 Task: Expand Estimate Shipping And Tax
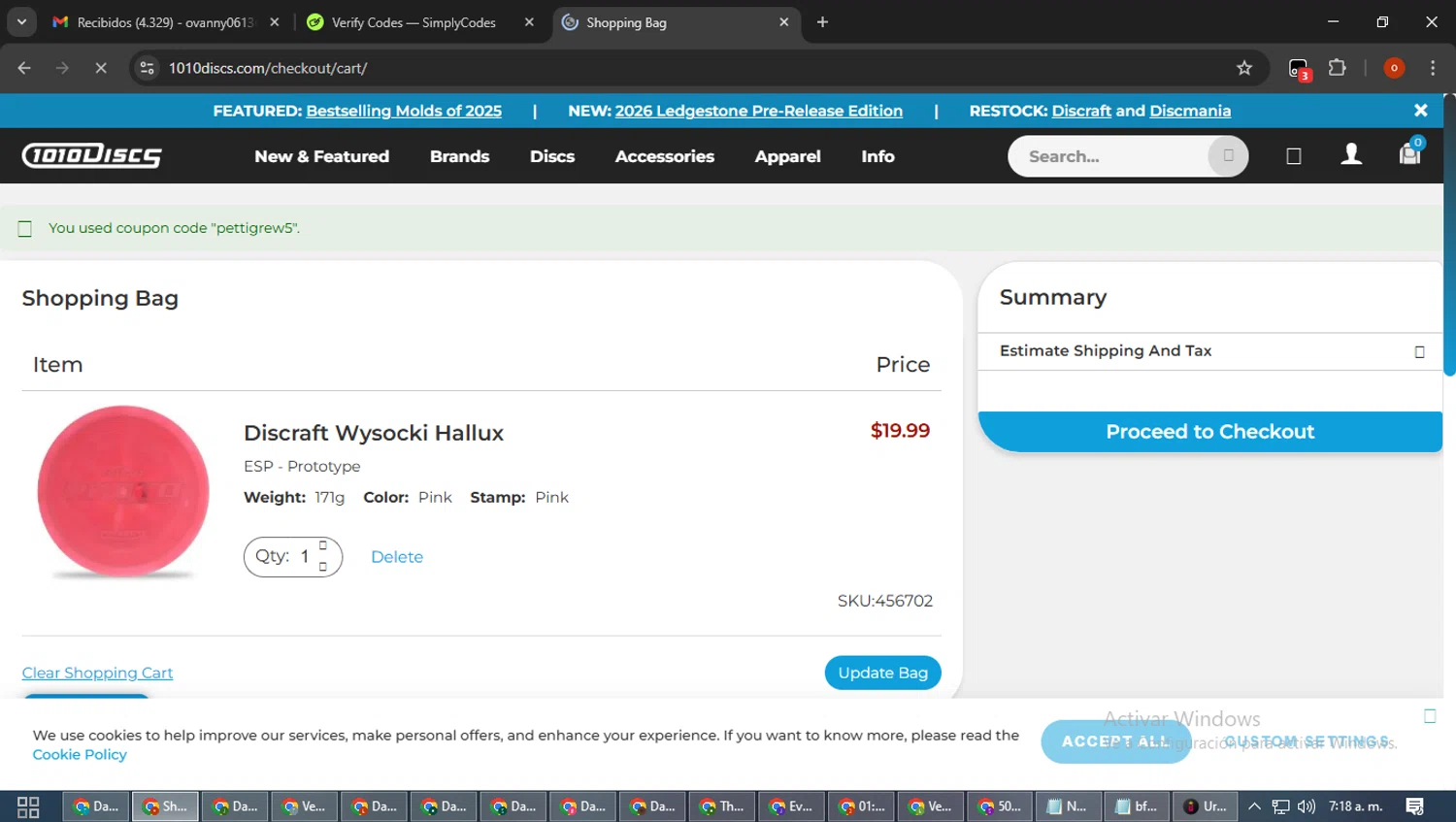pos(1210,351)
